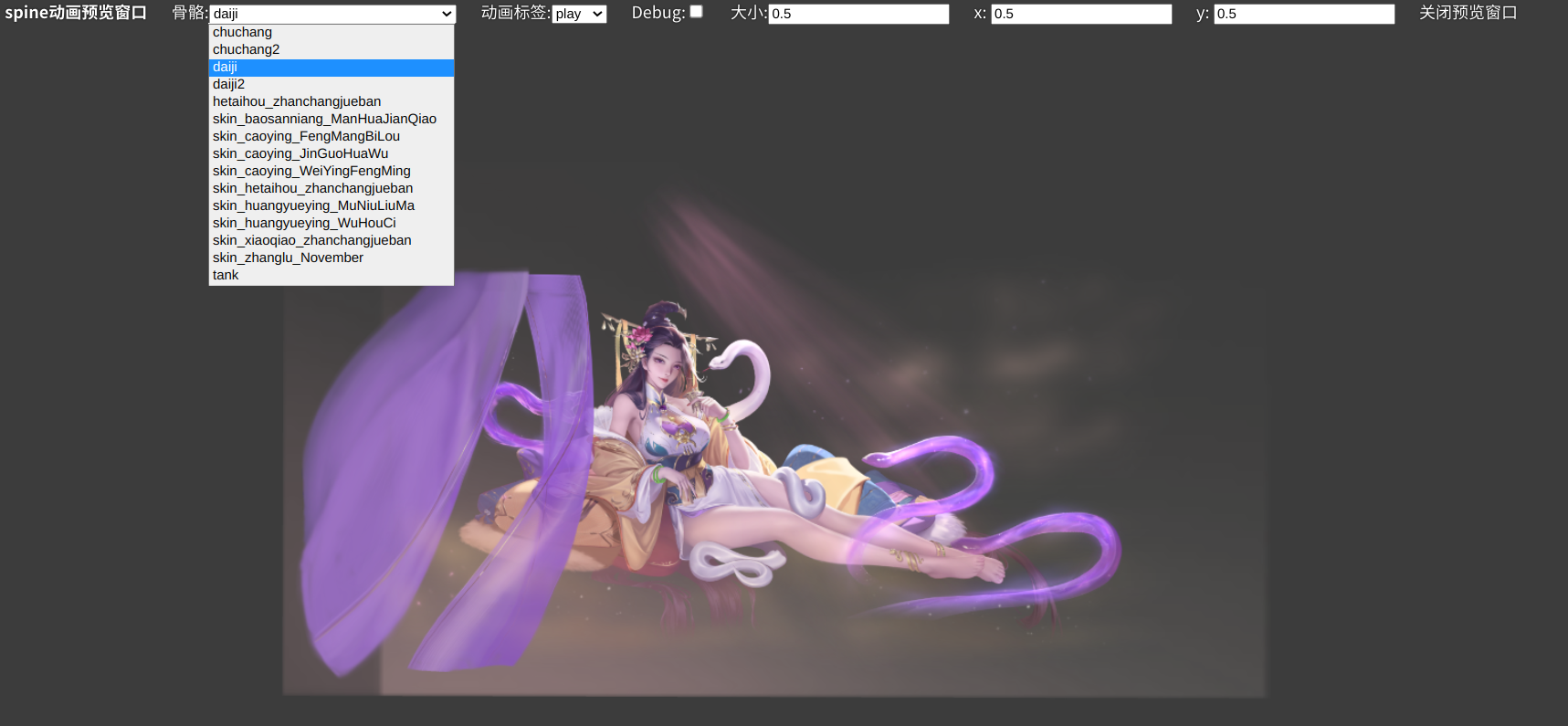Enable the Debug checkbox
Image resolution: width=1568 pixels, height=726 pixels.
click(x=696, y=12)
